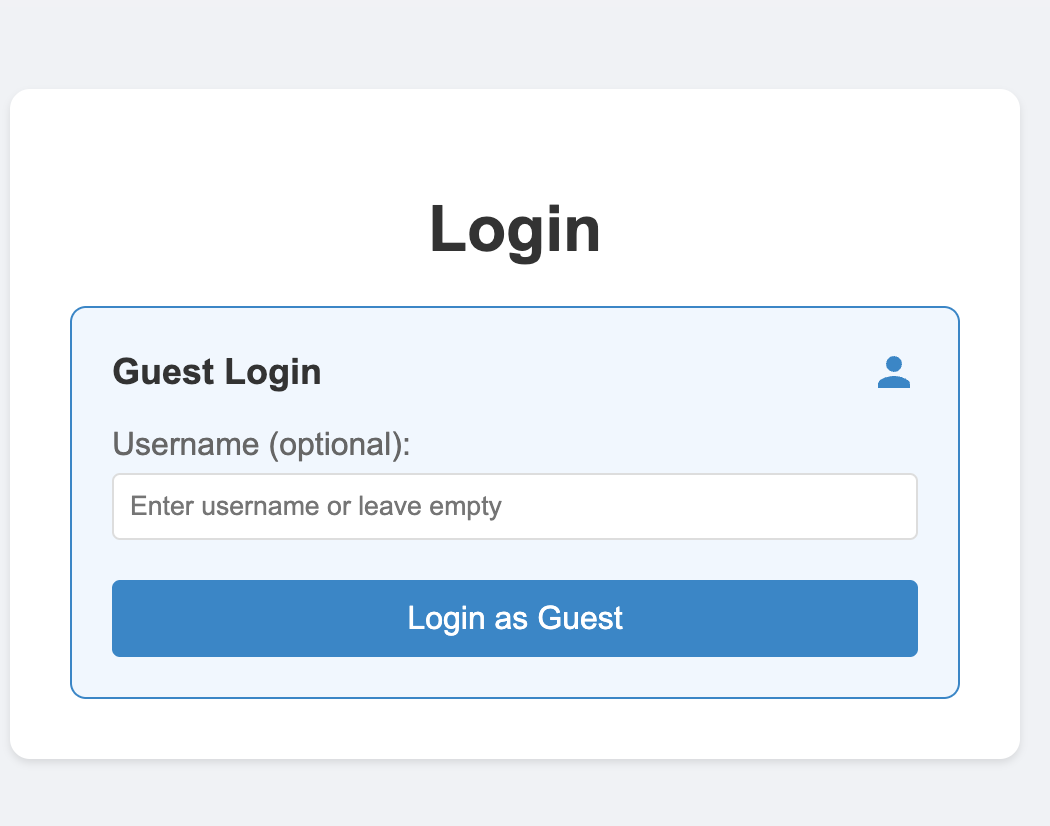Viewport: 1050px width, 826px height.
Task: Click the Login as Guest button
Action: (x=514, y=618)
